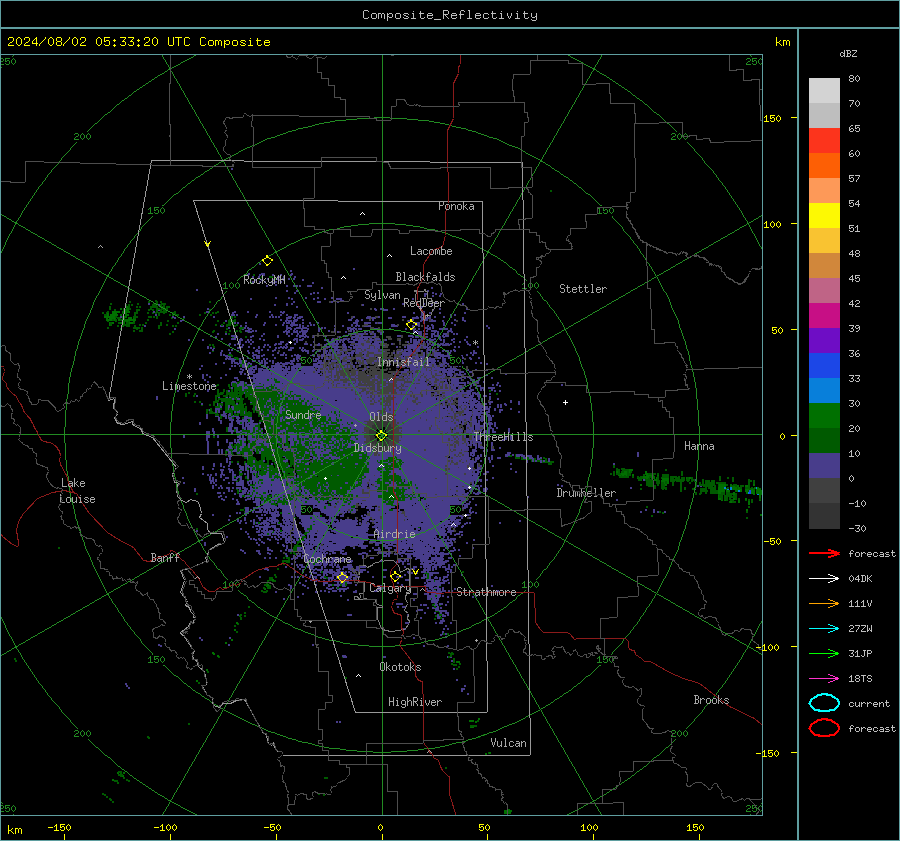Click the Sundre city label
This screenshot has height=841, width=900.
303,414
